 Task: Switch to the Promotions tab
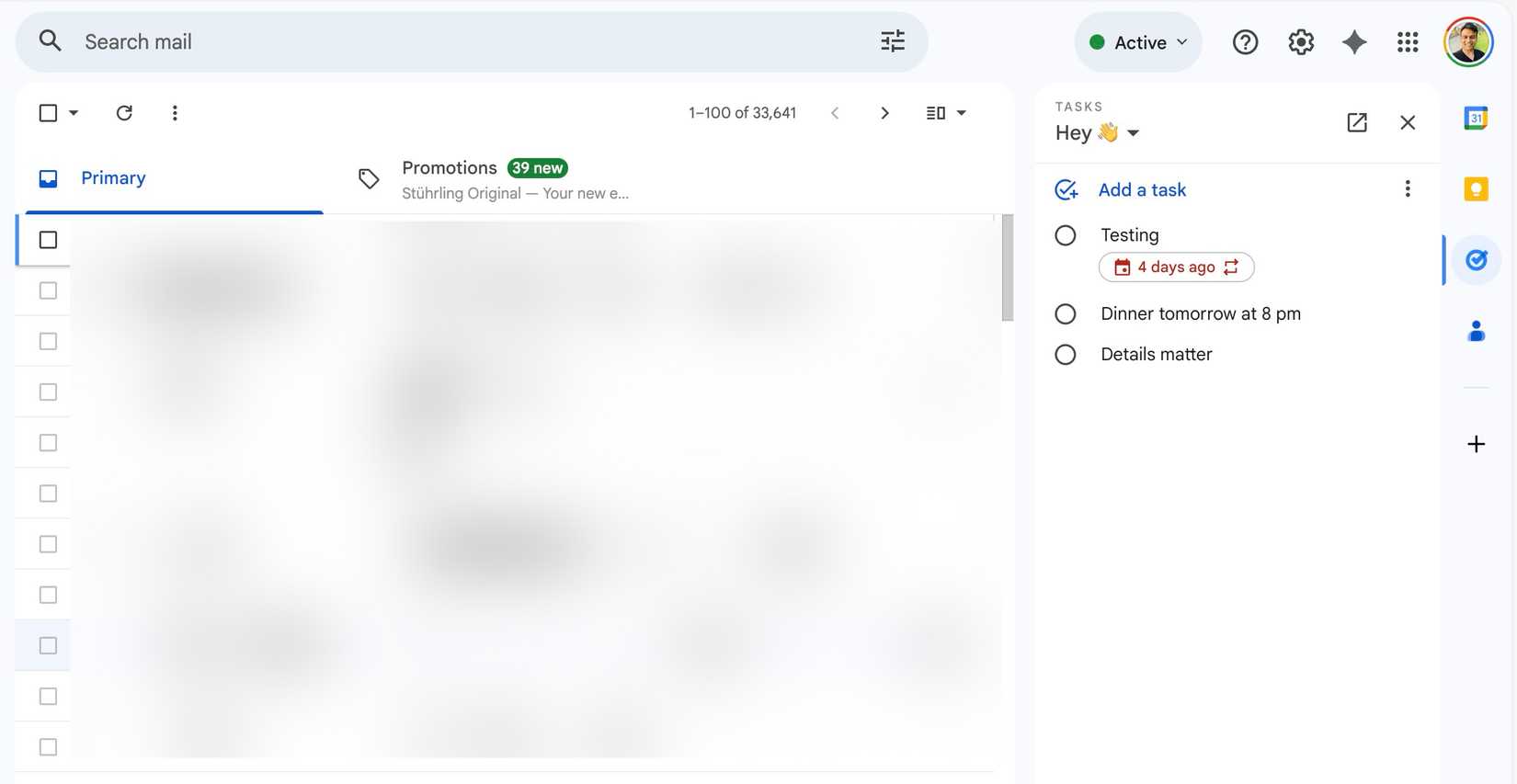[x=495, y=179]
